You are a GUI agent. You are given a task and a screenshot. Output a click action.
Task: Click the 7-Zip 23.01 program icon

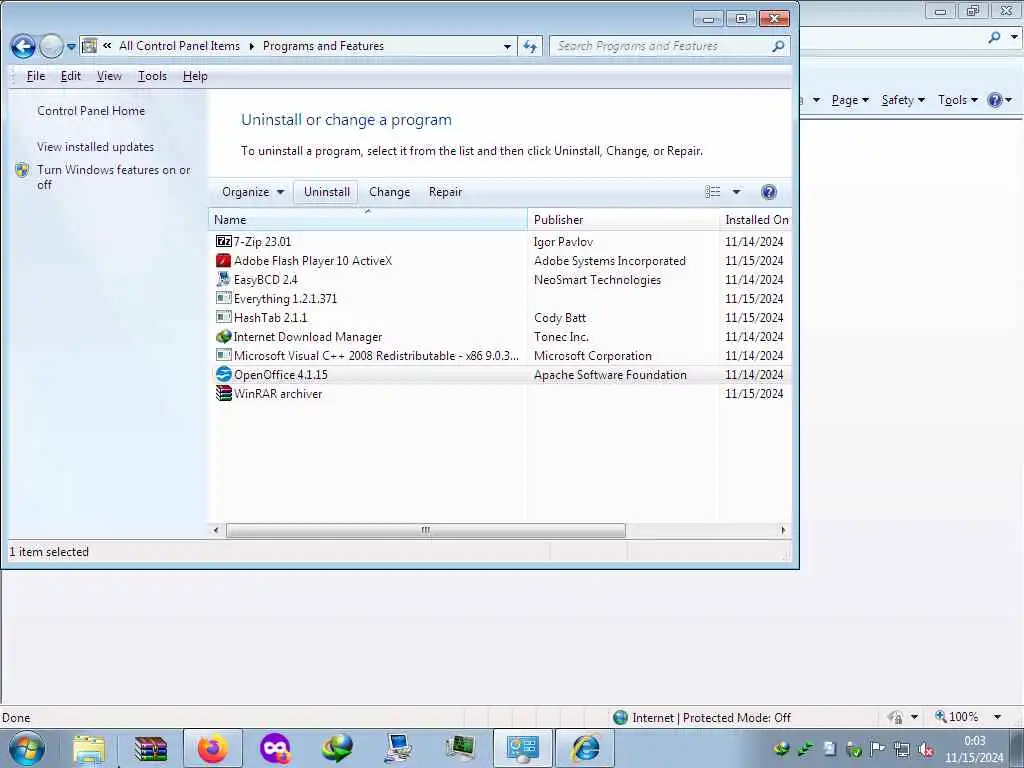coord(223,242)
